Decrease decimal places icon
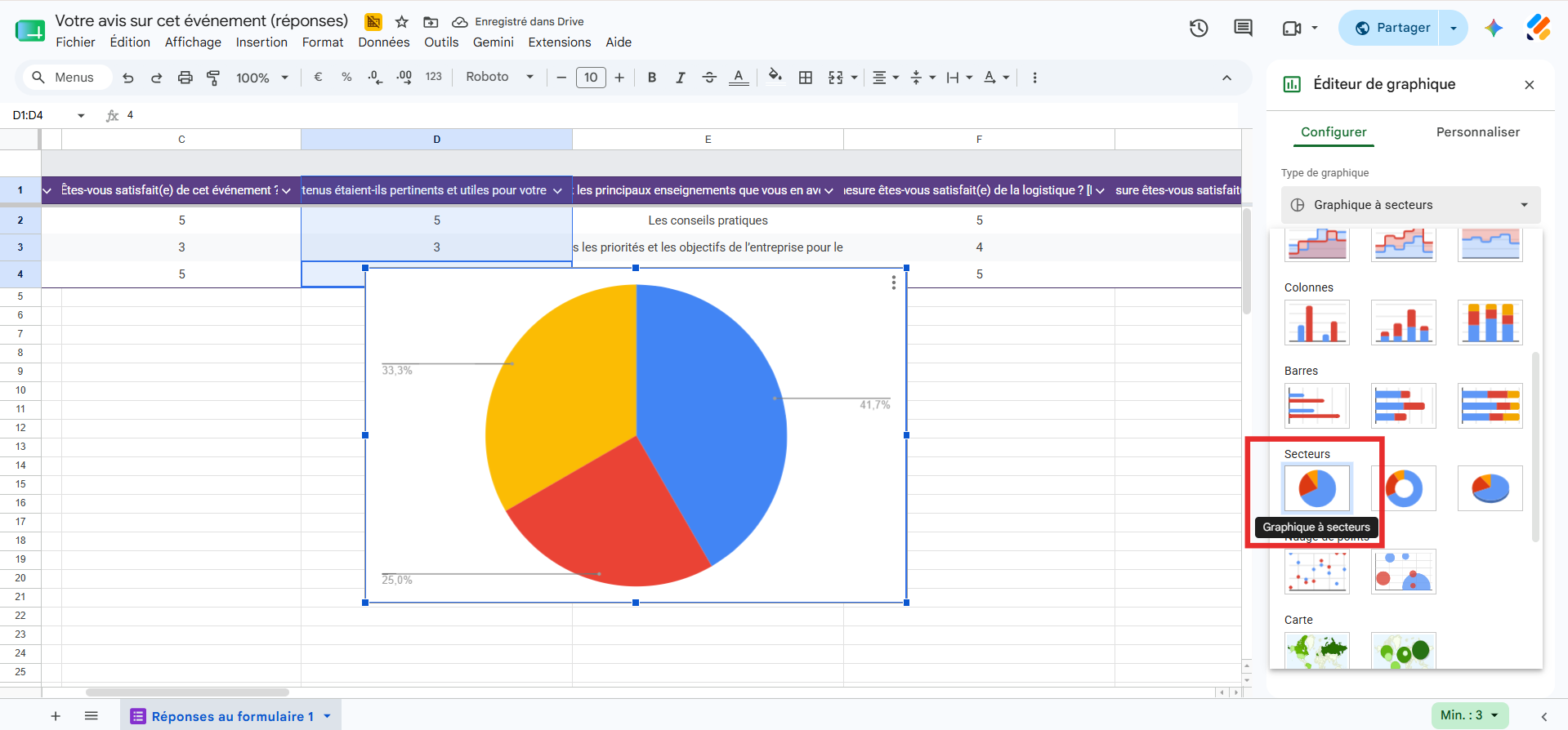The width and height of the screenshot is (1568, 730). (x=375, y=77)
